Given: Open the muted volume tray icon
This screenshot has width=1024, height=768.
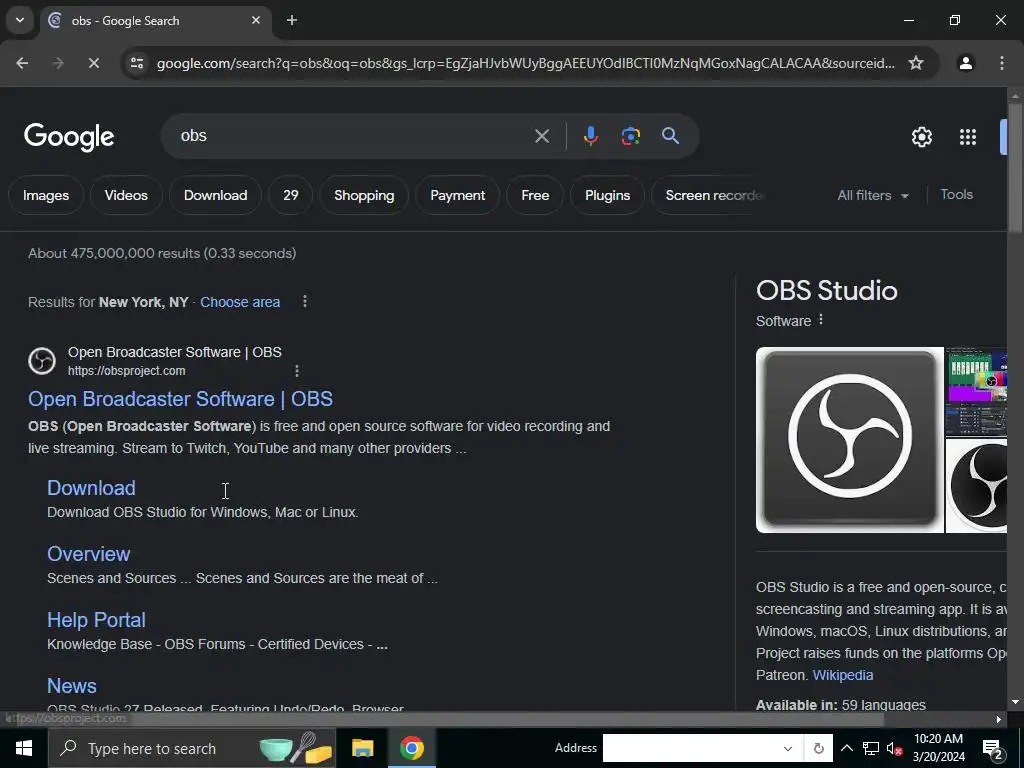Looking at the screenshot, I should tap(895, 748).
